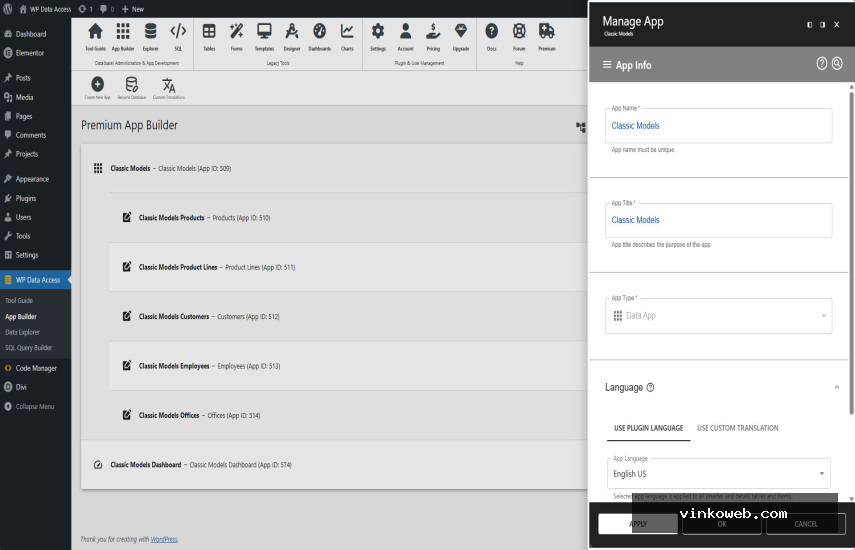
Task: Open App Info help question icon
Action: point(821,64)
